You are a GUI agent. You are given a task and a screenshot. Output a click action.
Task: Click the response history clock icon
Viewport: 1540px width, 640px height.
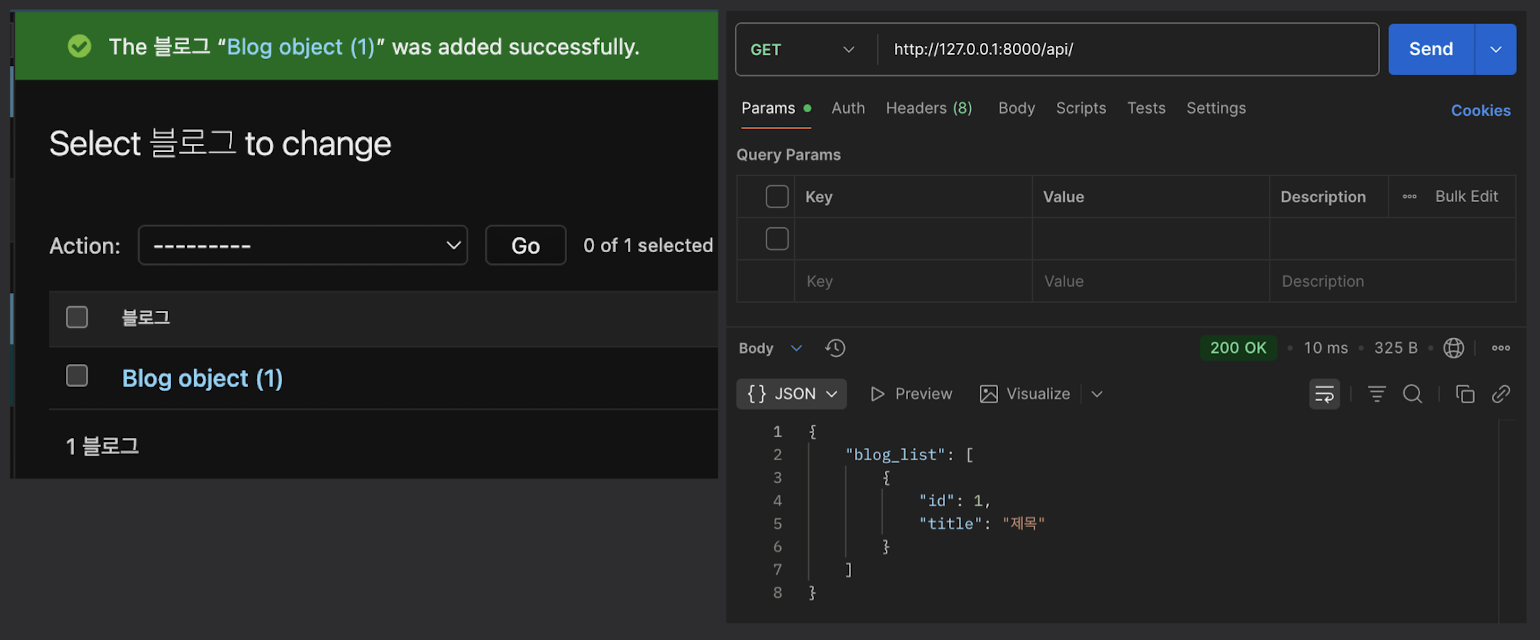[x=835, y=348]
